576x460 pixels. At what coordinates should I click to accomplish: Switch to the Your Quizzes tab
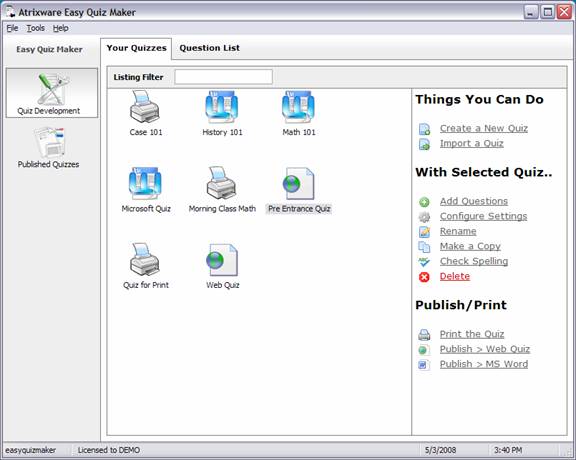coord(136,48)
